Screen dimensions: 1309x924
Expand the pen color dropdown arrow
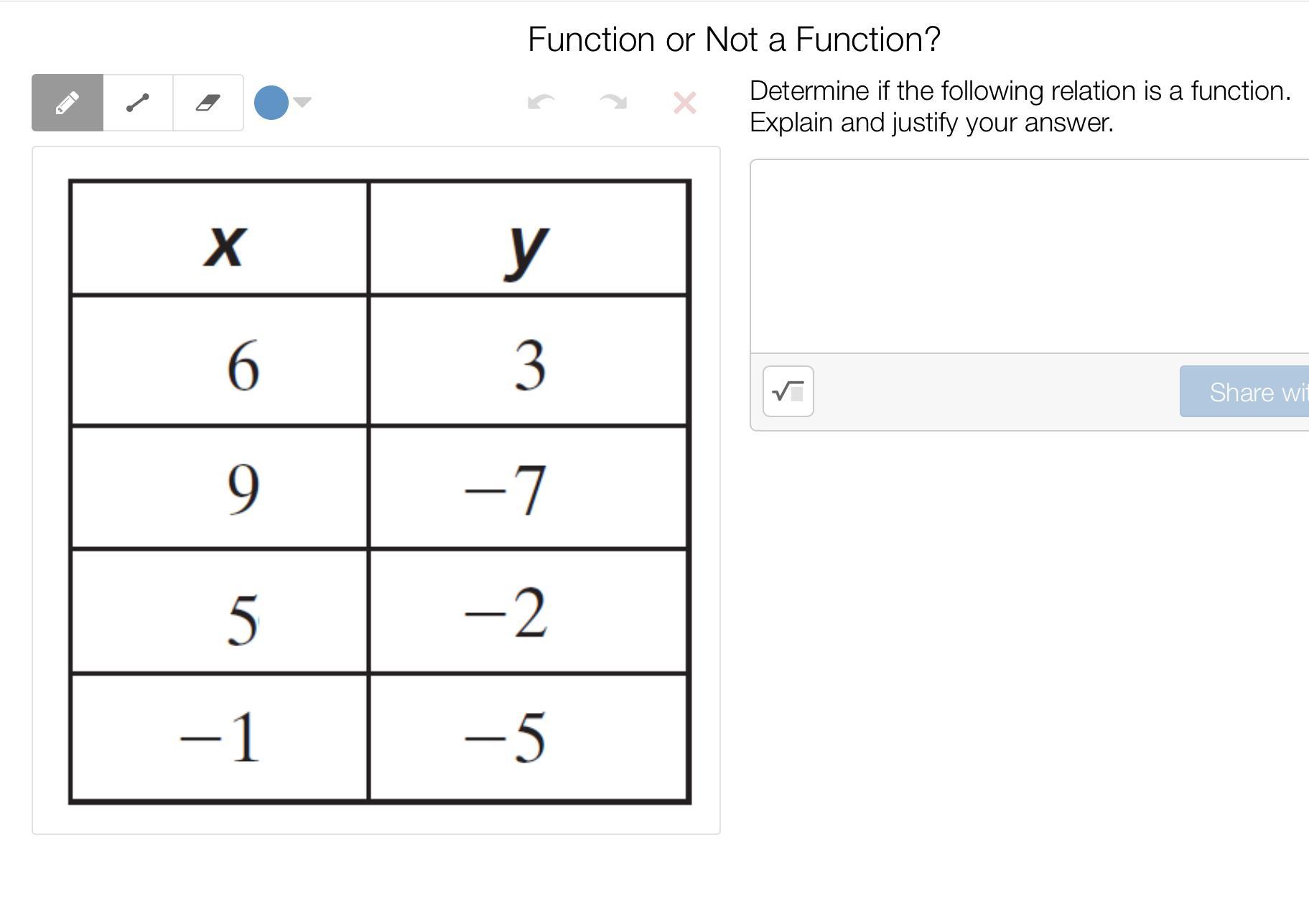tap(302, 102)
